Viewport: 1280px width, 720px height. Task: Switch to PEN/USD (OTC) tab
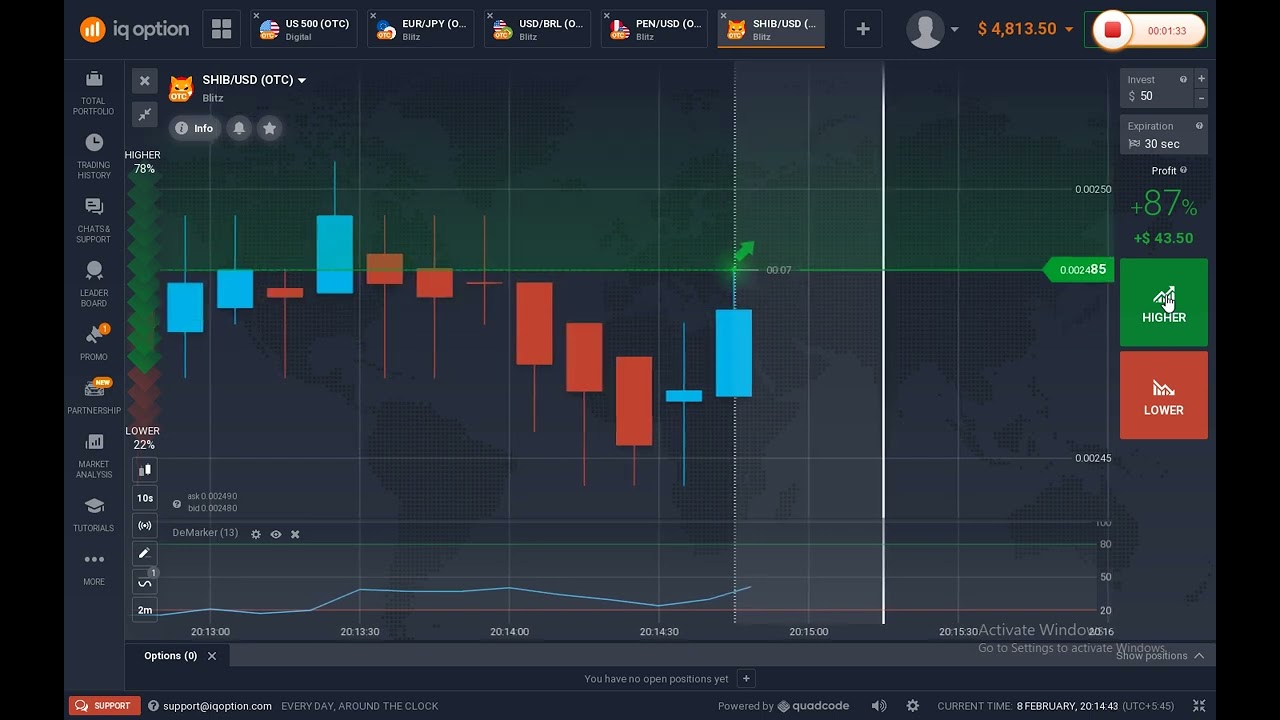click(655, 29)
